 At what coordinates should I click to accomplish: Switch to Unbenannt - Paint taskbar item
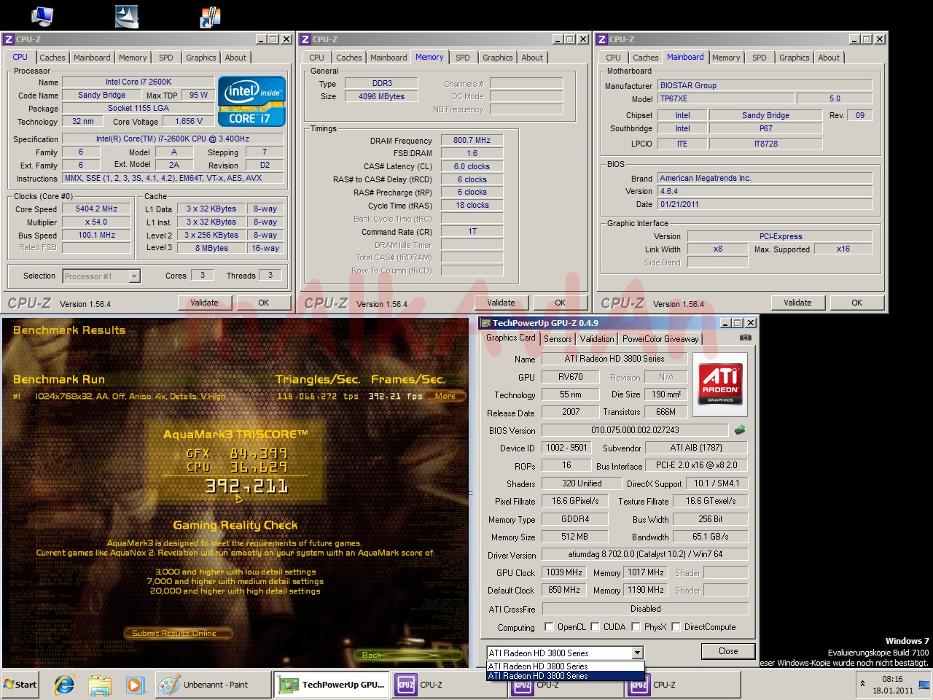212,685
